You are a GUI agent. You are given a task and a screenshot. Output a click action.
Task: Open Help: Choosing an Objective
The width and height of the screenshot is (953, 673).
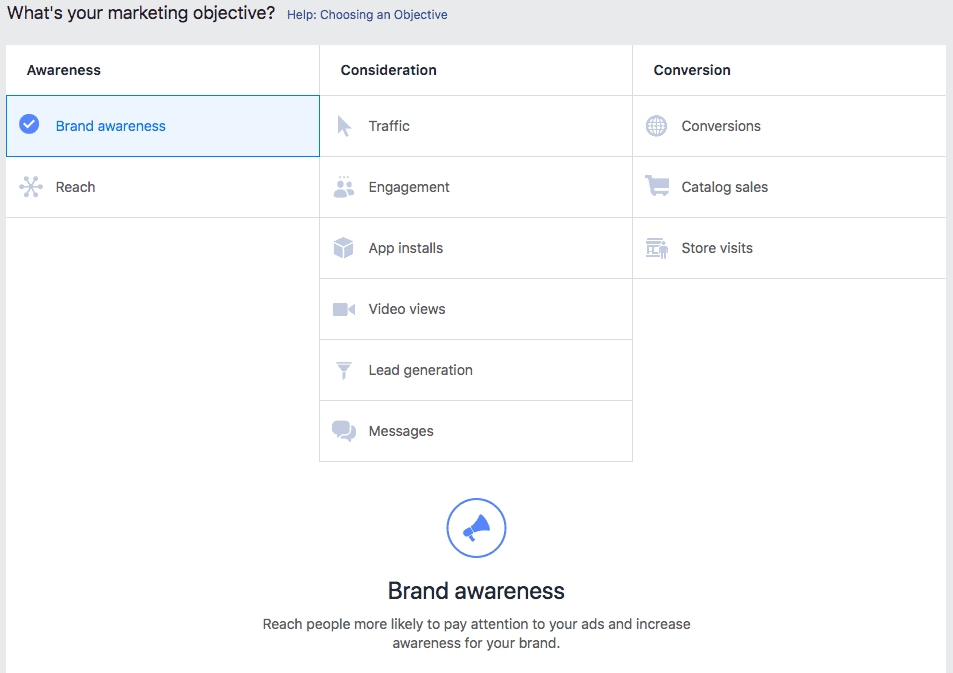[366, 14]
